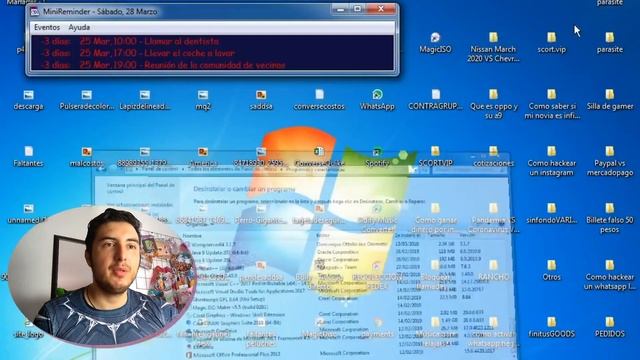This screenshot has width=640, height=360.
Task: Open the MagicISO desktop icon
Action: click(x=435, y=43)
